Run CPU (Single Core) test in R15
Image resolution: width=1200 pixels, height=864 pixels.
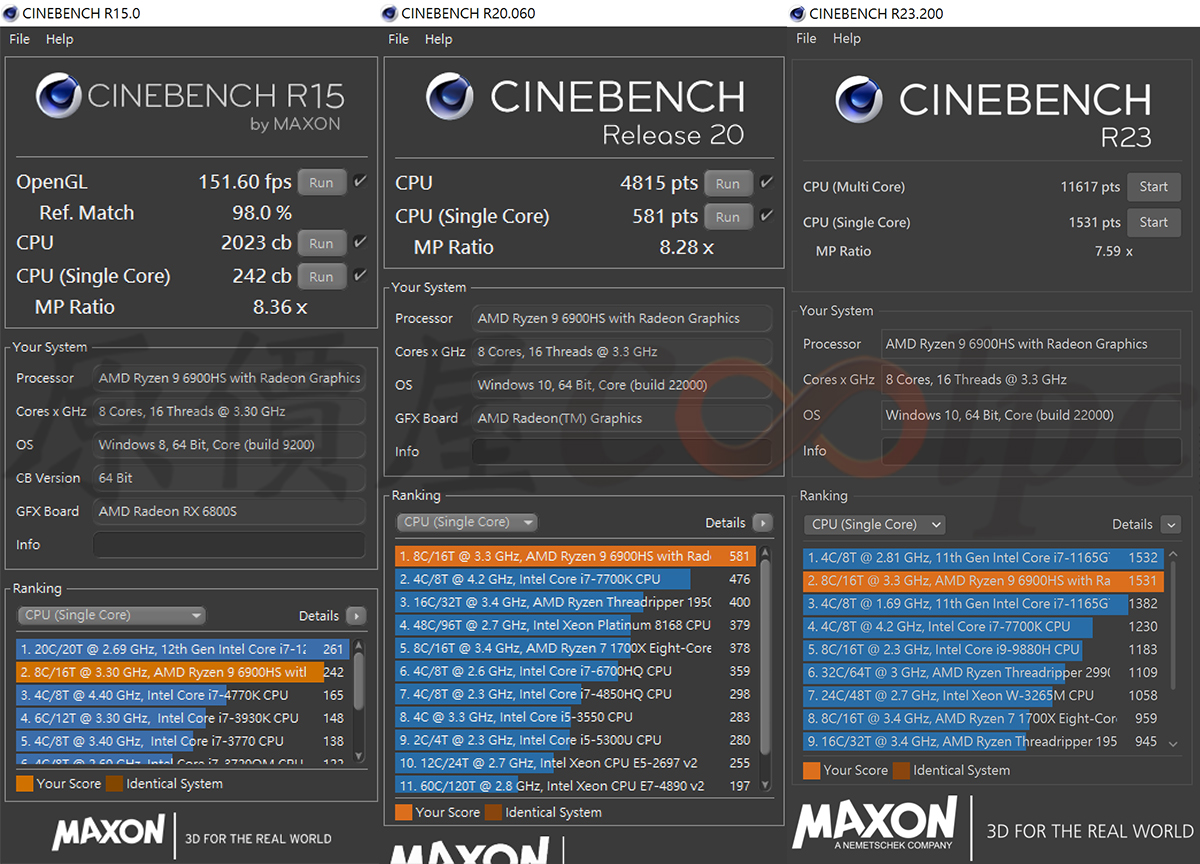pos(321,277)
